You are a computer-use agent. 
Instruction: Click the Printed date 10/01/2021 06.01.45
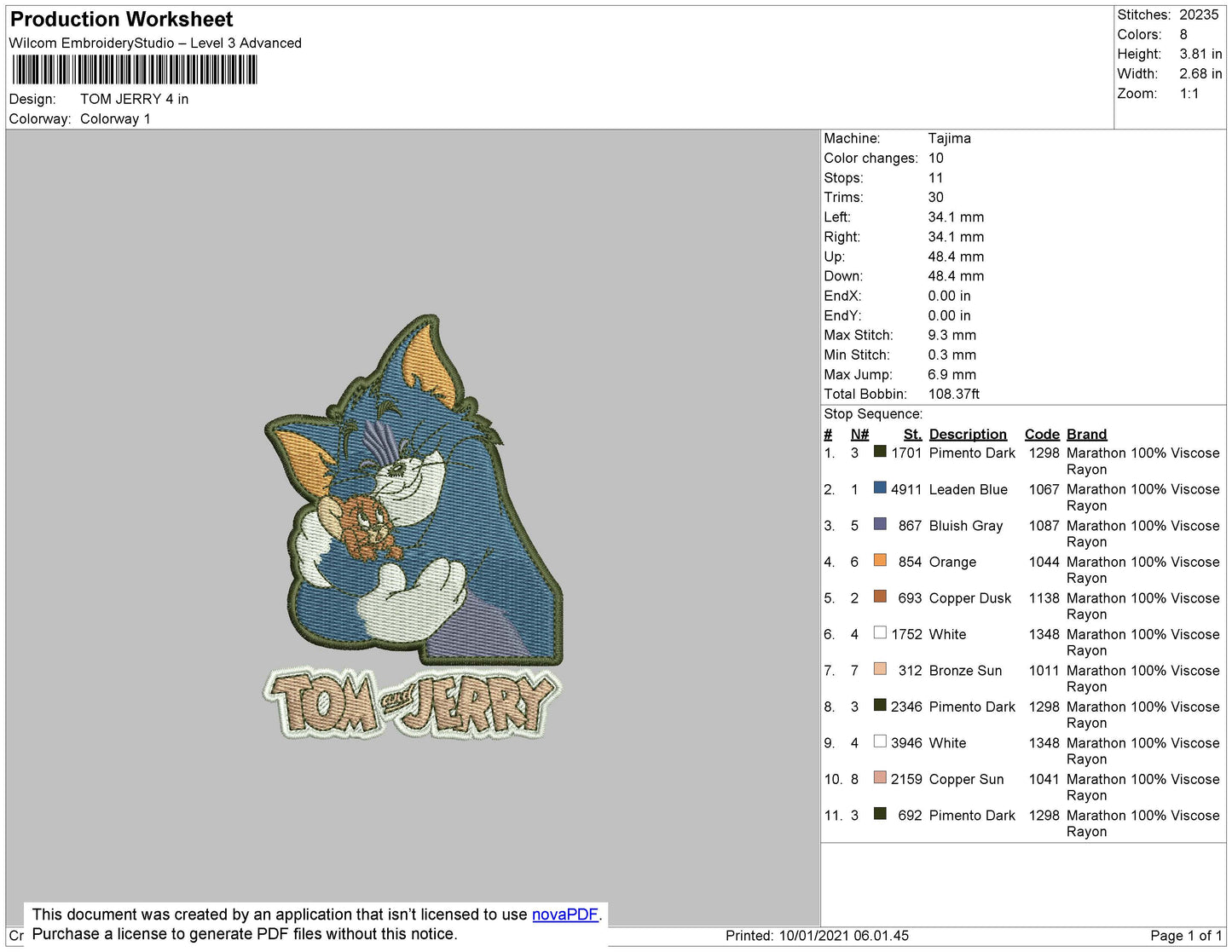[x=844, y=936]
